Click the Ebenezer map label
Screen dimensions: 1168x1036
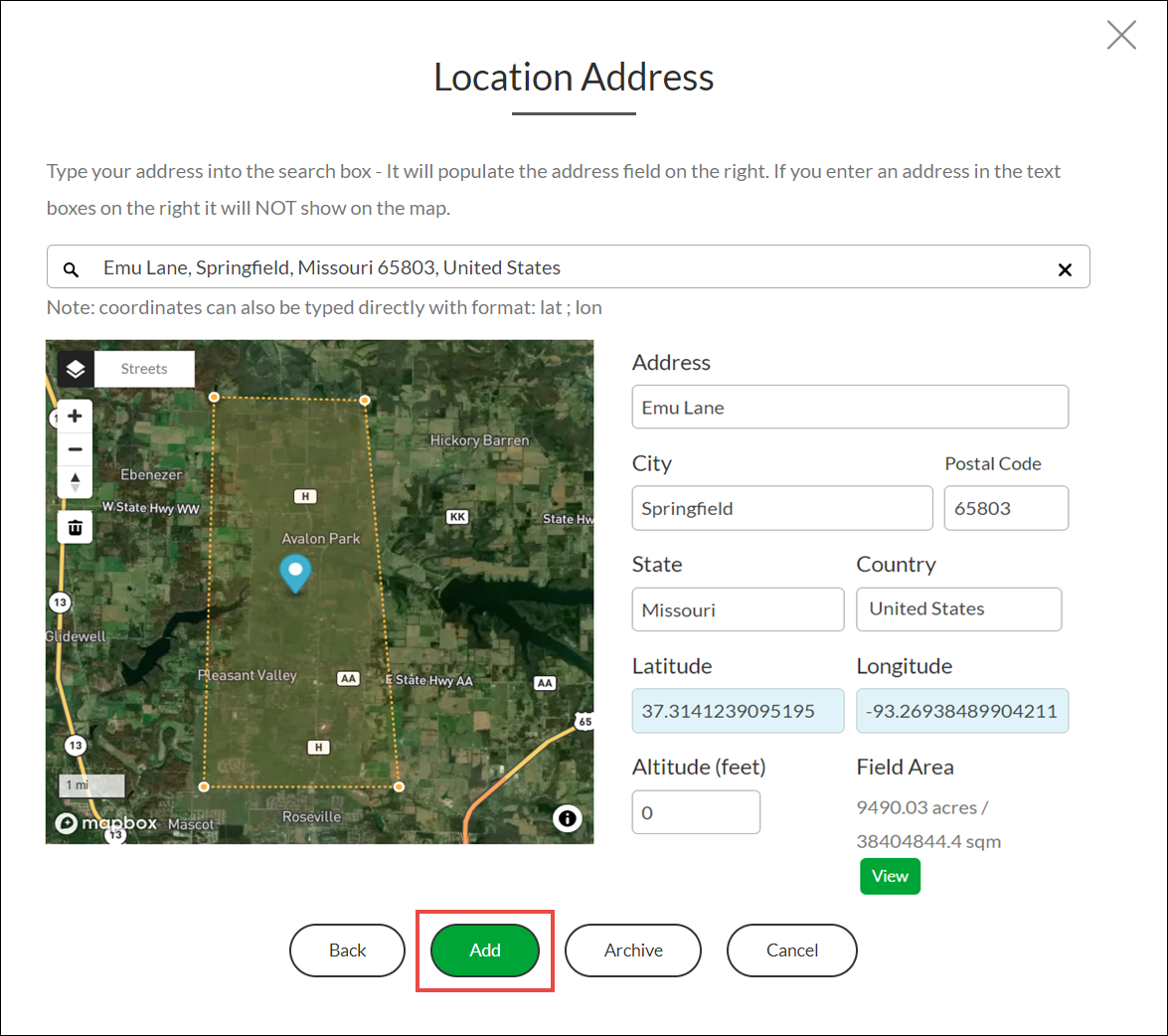click(151, 474)
